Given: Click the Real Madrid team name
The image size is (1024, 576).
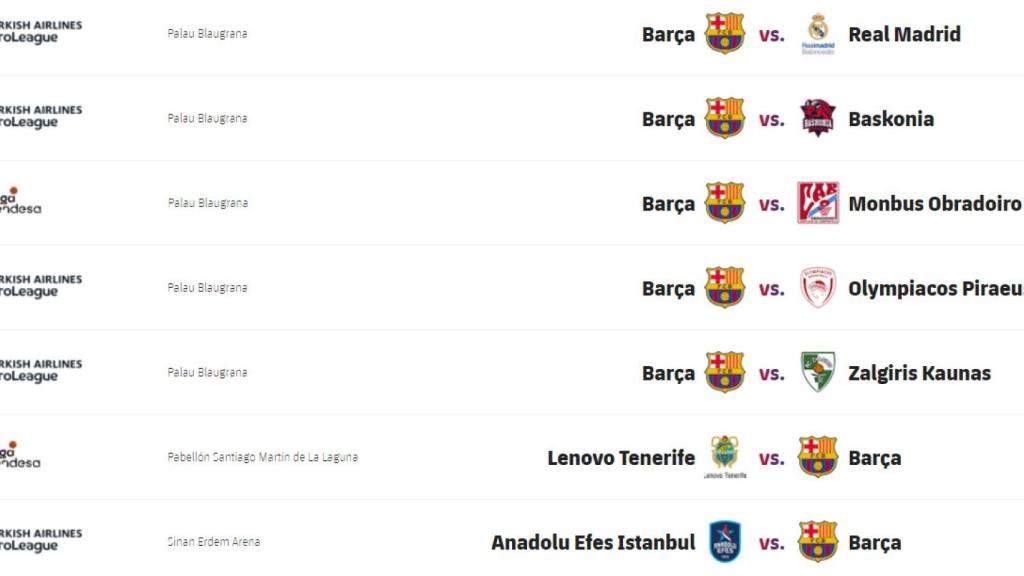Looking at the screenshot, I should (904, 33).
